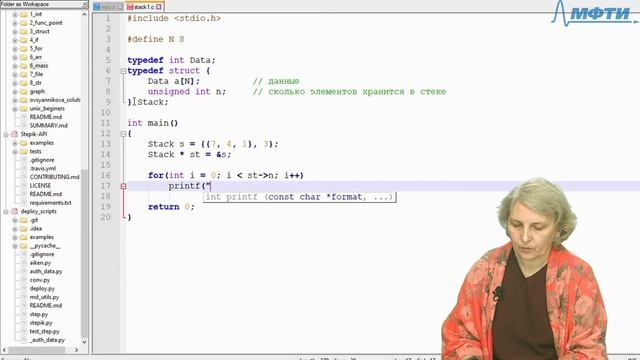Image resolution: width=640 pixels, height=360 pixels.
Task: Click the 5_for folder icon
Action: (24, 49)
